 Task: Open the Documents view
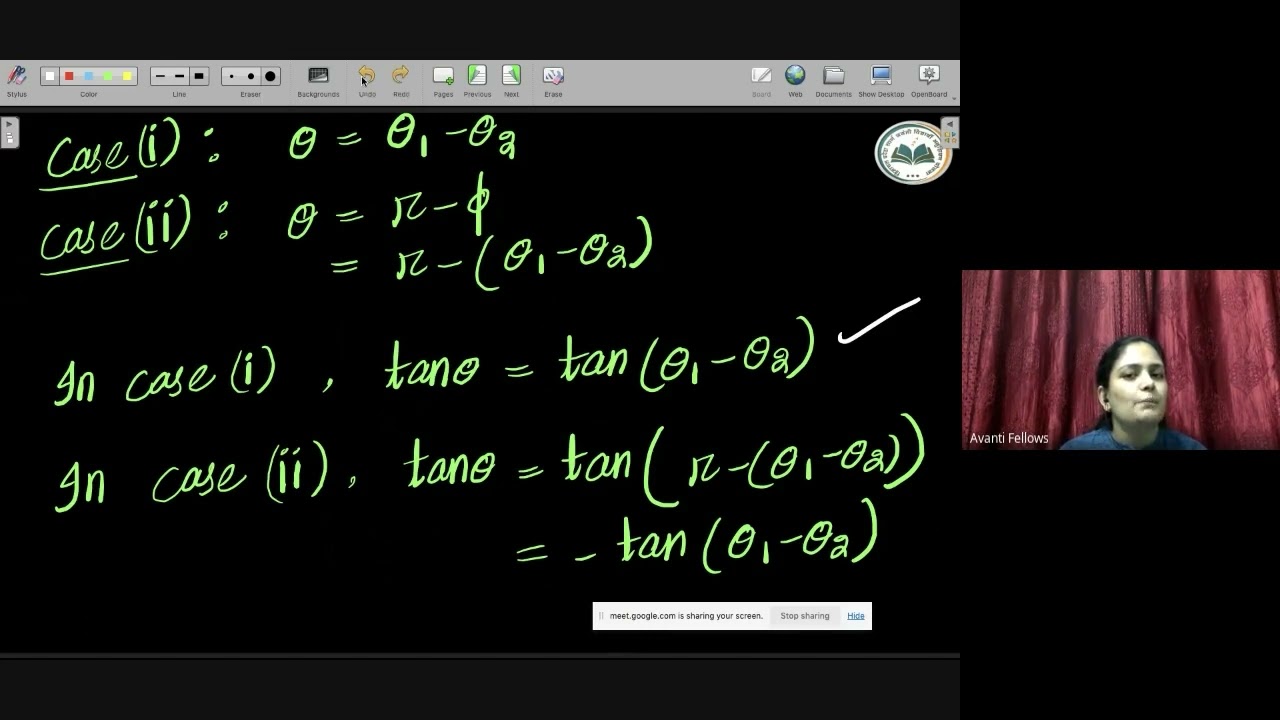833,80
